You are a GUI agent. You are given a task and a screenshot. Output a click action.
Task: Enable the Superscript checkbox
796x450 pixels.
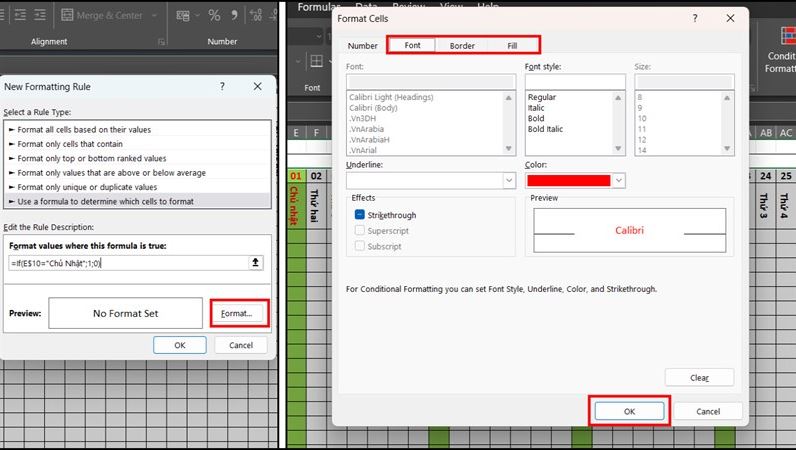click(x=359, y=231)
